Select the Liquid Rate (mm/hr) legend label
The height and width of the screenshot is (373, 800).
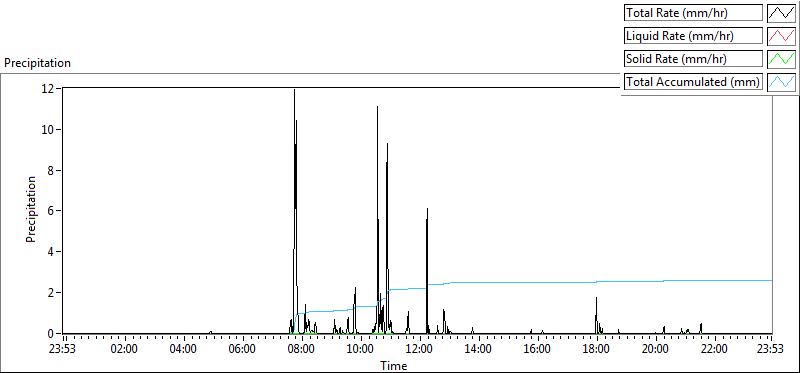click(x=693, y=36)
